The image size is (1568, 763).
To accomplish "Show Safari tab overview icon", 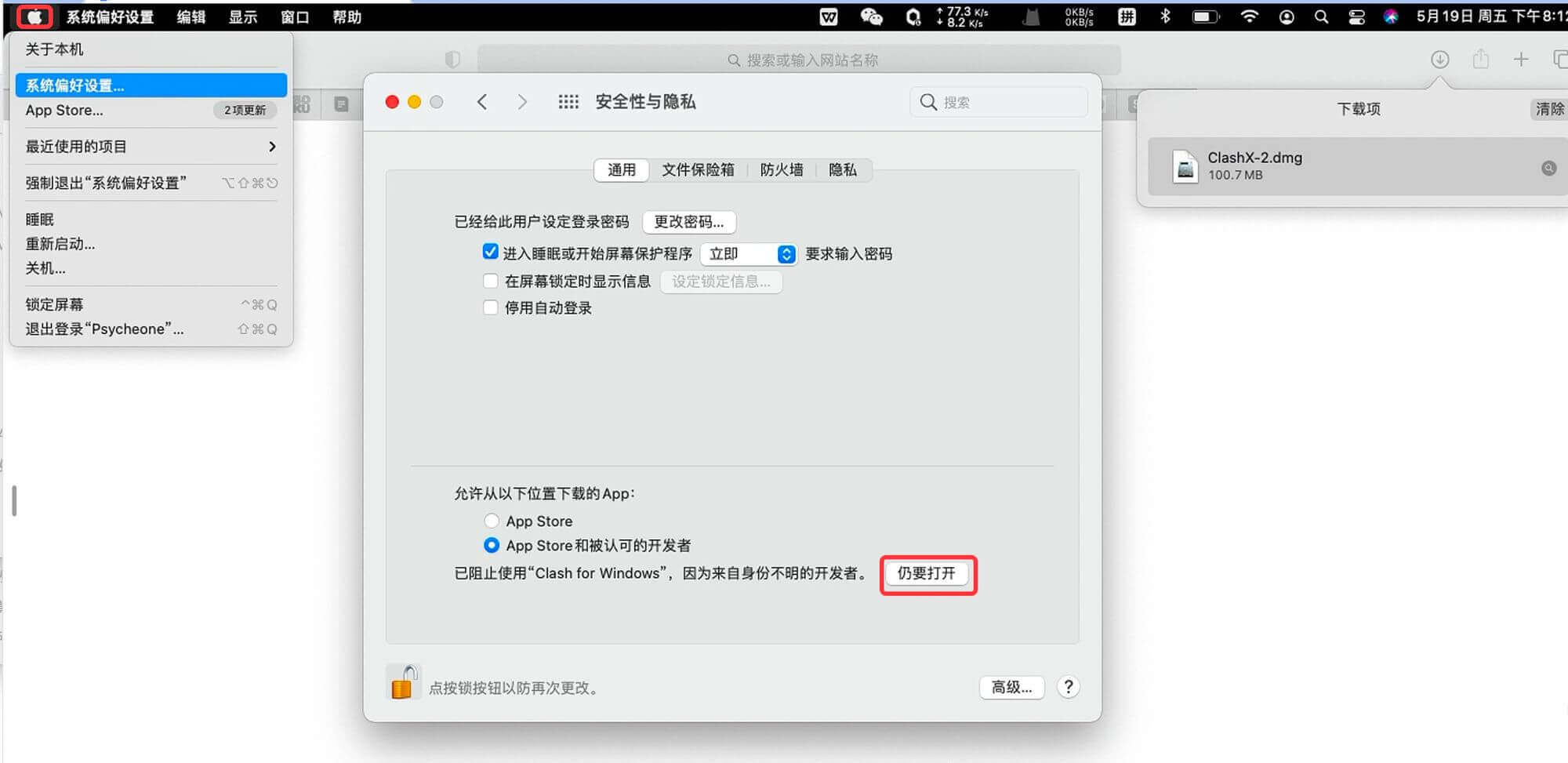I will 1559,60.
